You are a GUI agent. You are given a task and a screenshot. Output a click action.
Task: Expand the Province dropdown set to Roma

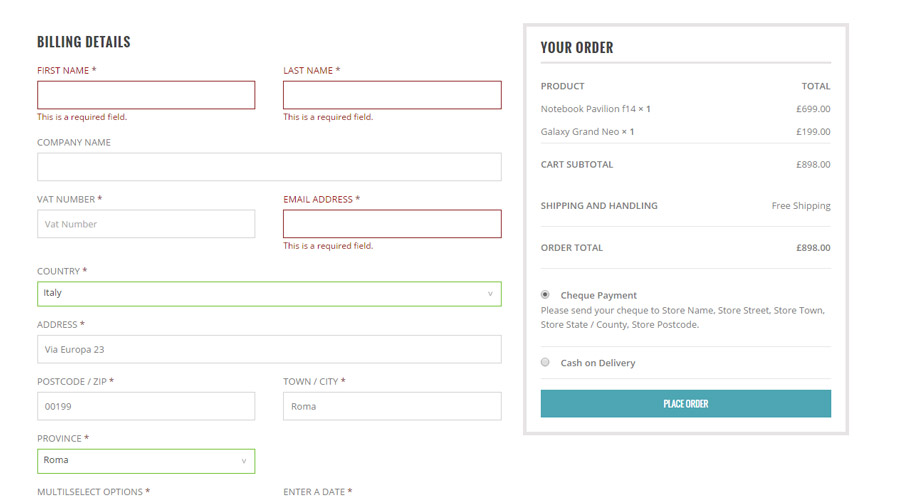pyautogui.click(x=146, y=461)
